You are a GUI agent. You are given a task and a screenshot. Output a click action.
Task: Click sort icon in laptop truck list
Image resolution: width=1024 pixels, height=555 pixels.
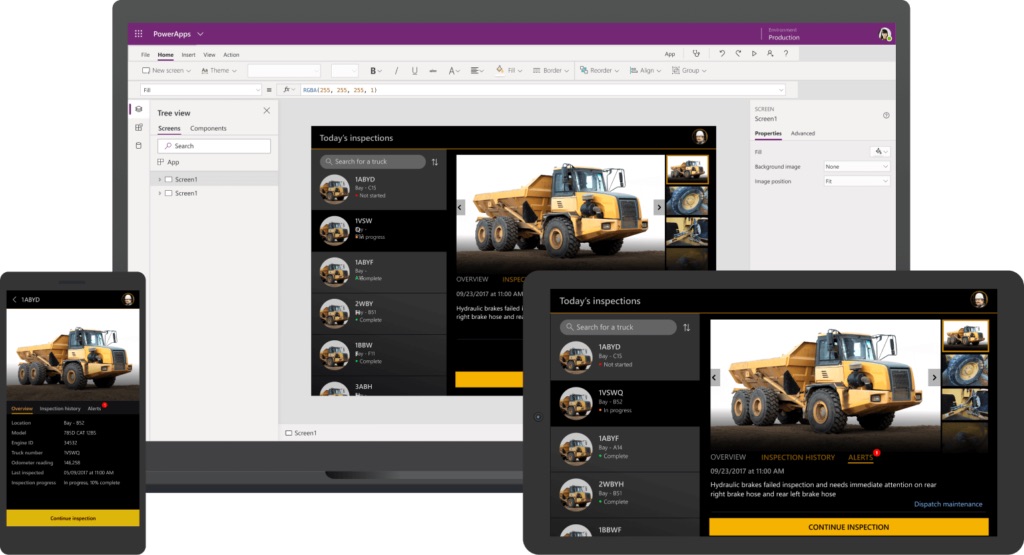(x=435, y=162)
